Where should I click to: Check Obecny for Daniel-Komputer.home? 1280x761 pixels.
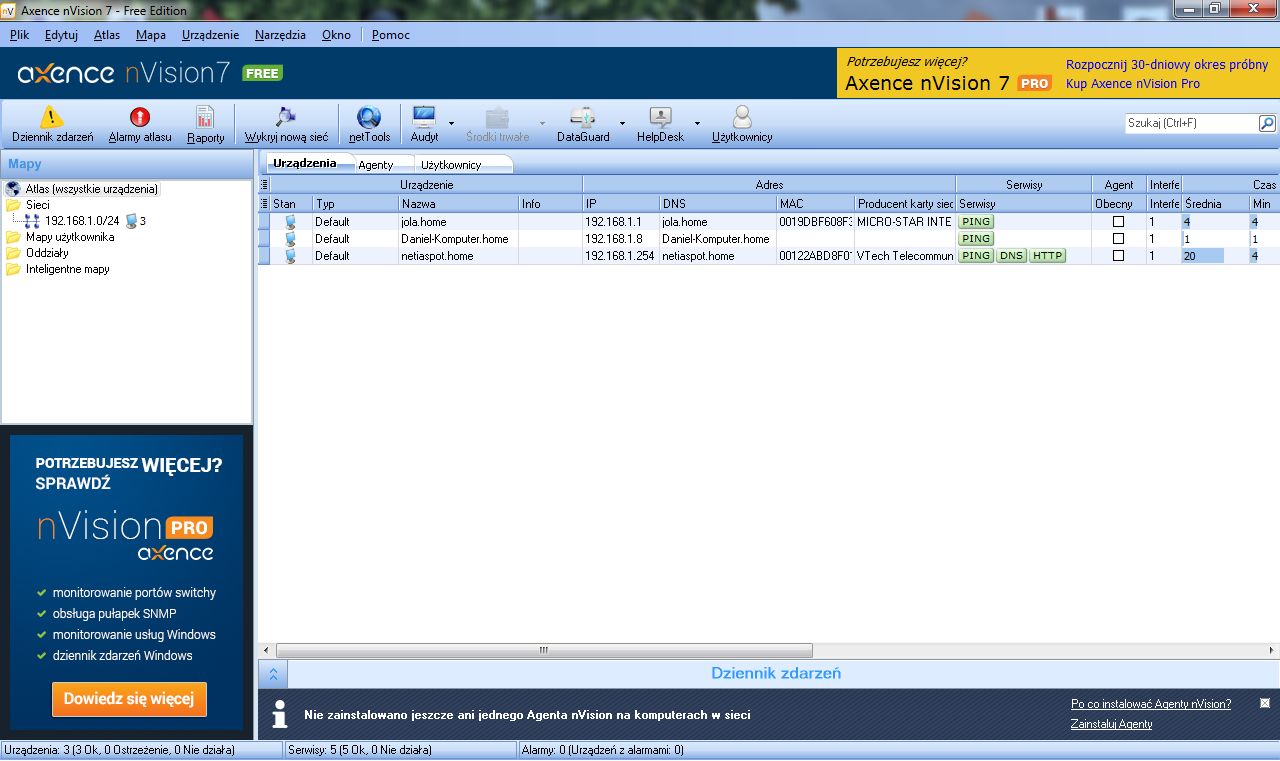coord(1118,239)
